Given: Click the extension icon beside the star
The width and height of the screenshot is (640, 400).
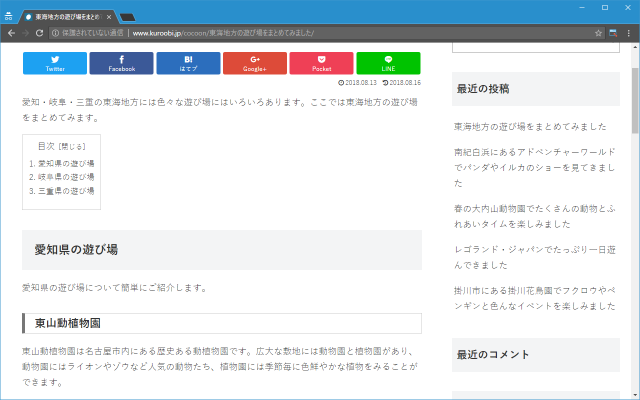Looking at the screenshot, I should tap(613, 33).
